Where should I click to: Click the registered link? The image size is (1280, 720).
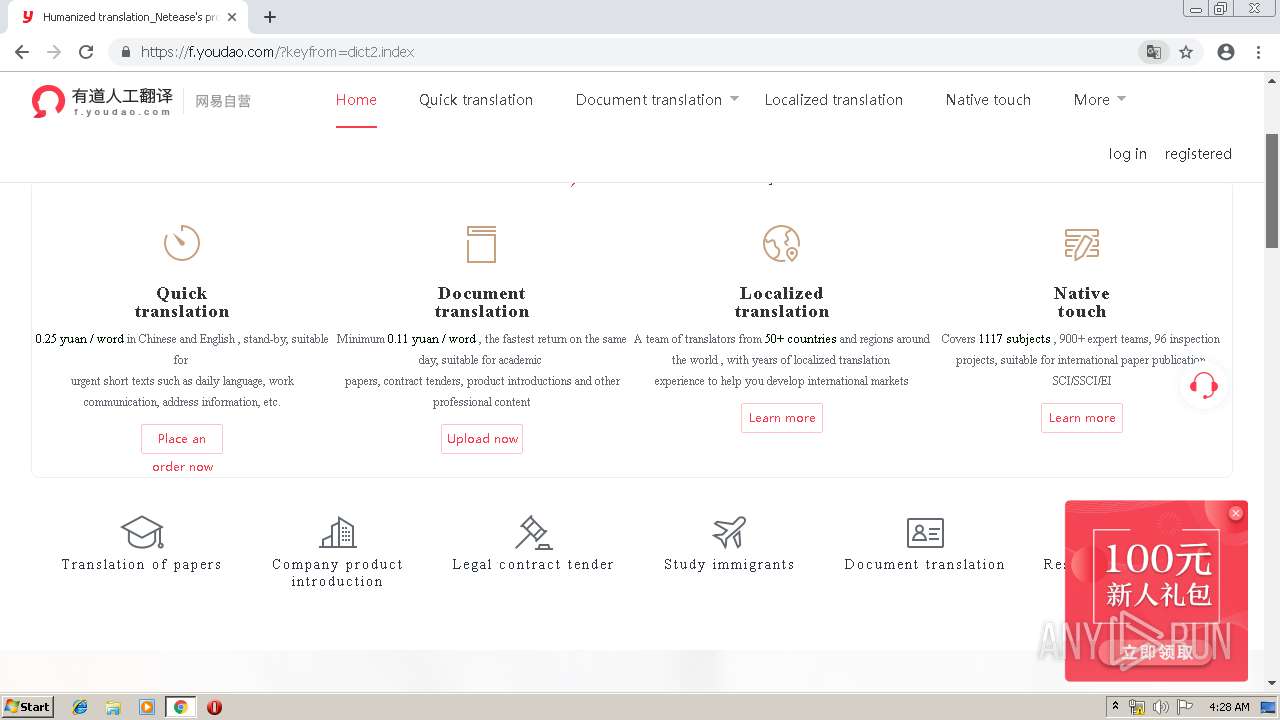point(1198,154)
